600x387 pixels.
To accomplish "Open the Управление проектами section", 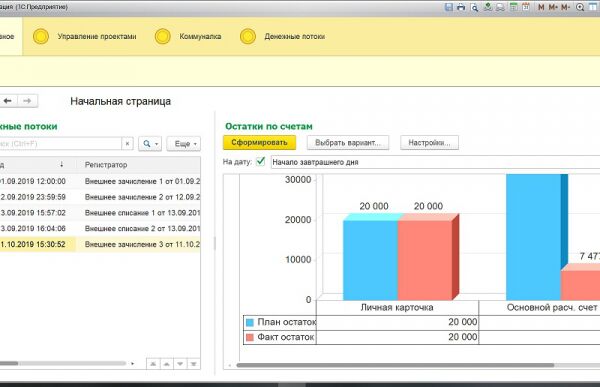I will (97, 36).
